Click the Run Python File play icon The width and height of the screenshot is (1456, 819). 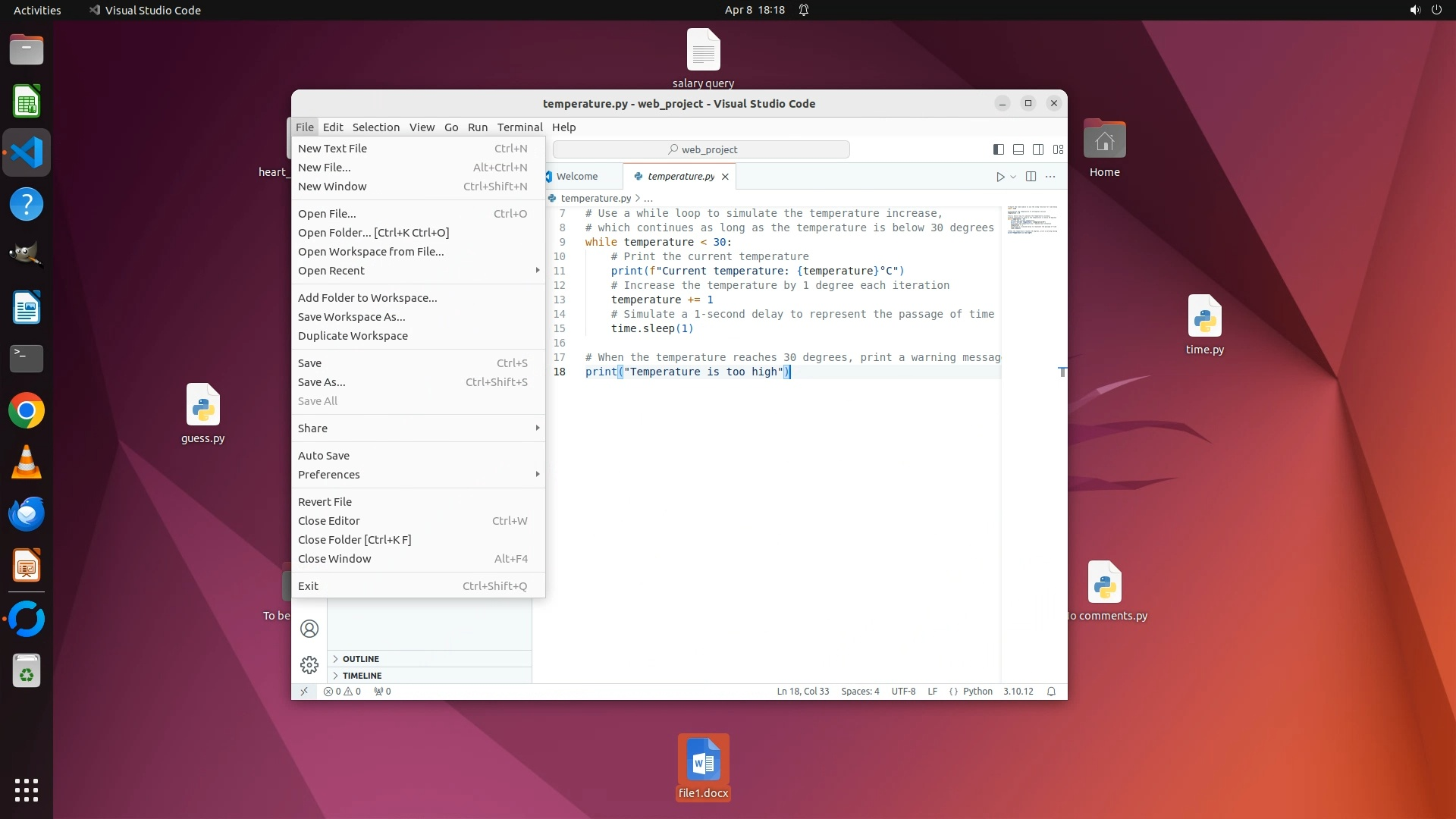tap(999, 177)
